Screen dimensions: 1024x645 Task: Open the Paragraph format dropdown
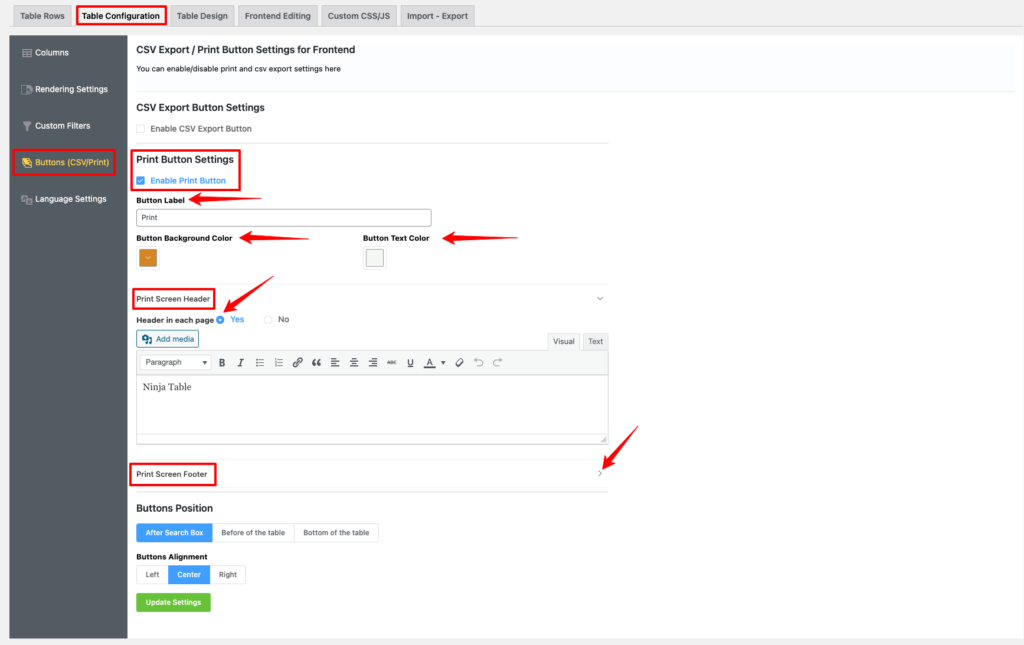[175, 362]
